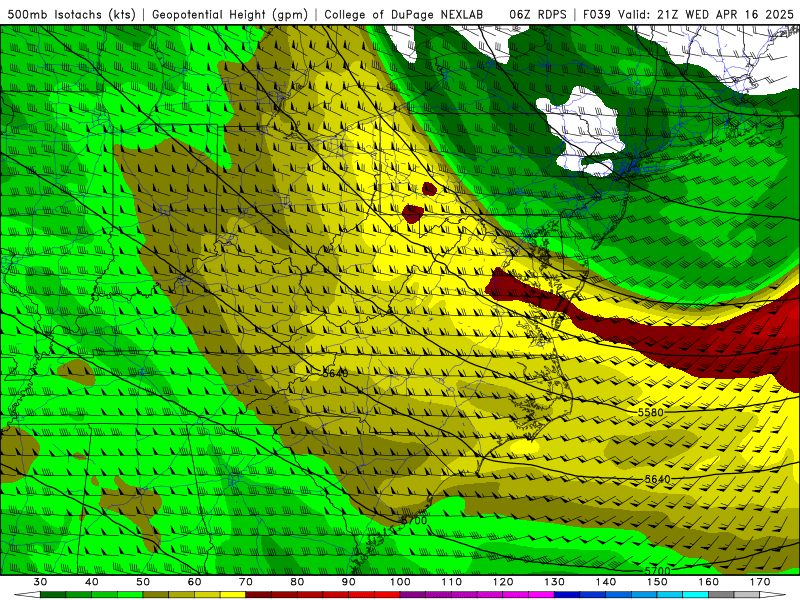
Task: Select colorbar scale label 150
Action: tap(657, 582)
